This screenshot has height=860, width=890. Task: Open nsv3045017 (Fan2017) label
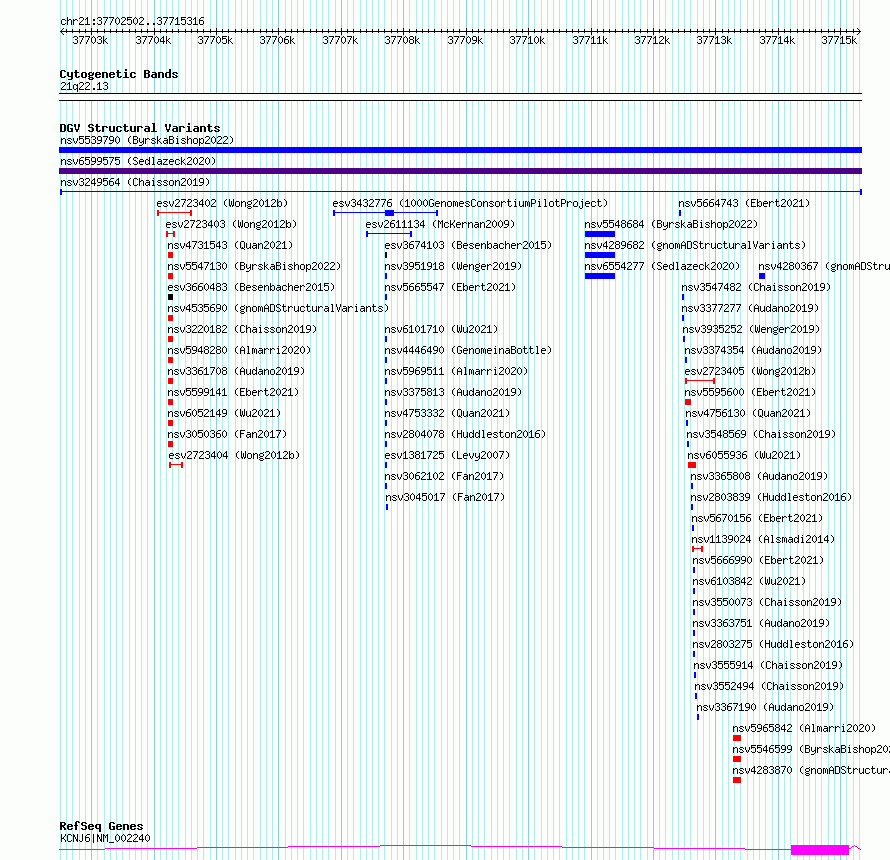coord(445,497)
